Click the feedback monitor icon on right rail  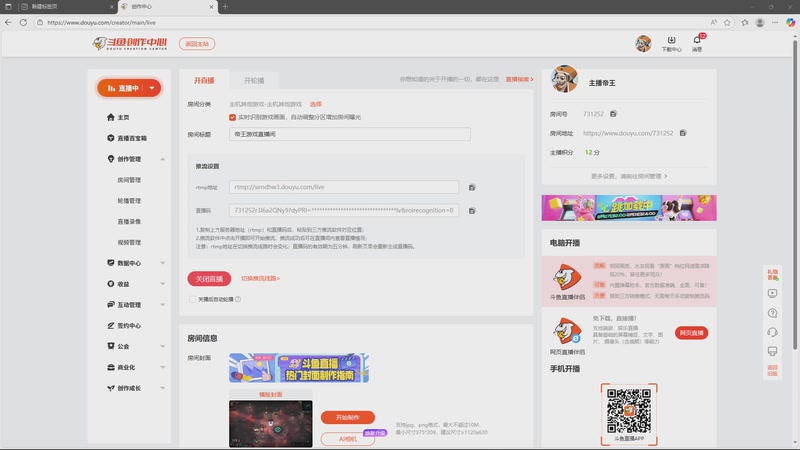[x=772, y=352]
